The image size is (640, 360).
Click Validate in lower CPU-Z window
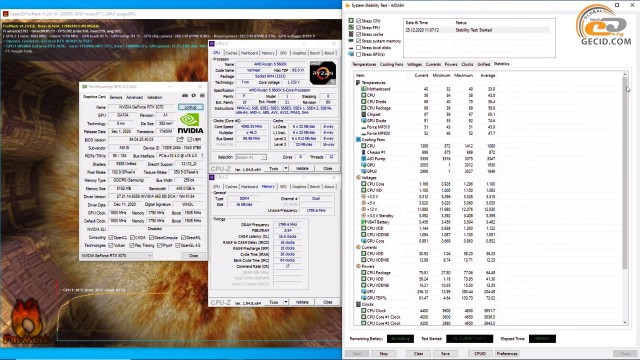coord(302,302)
